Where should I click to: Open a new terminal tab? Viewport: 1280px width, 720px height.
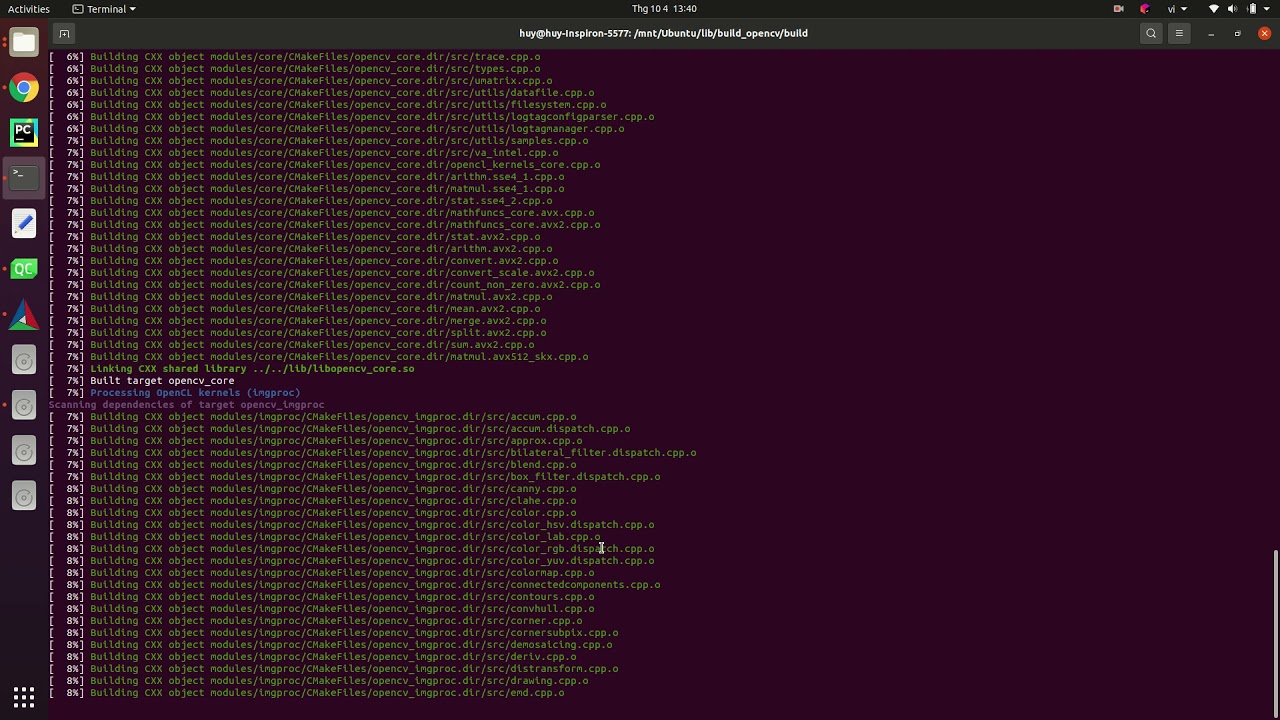(x=64, y=33)
